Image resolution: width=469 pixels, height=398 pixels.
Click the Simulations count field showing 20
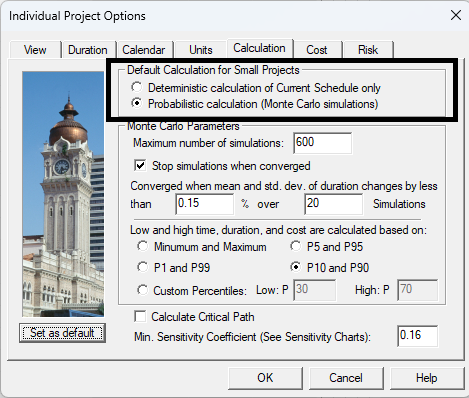(333, 204)
